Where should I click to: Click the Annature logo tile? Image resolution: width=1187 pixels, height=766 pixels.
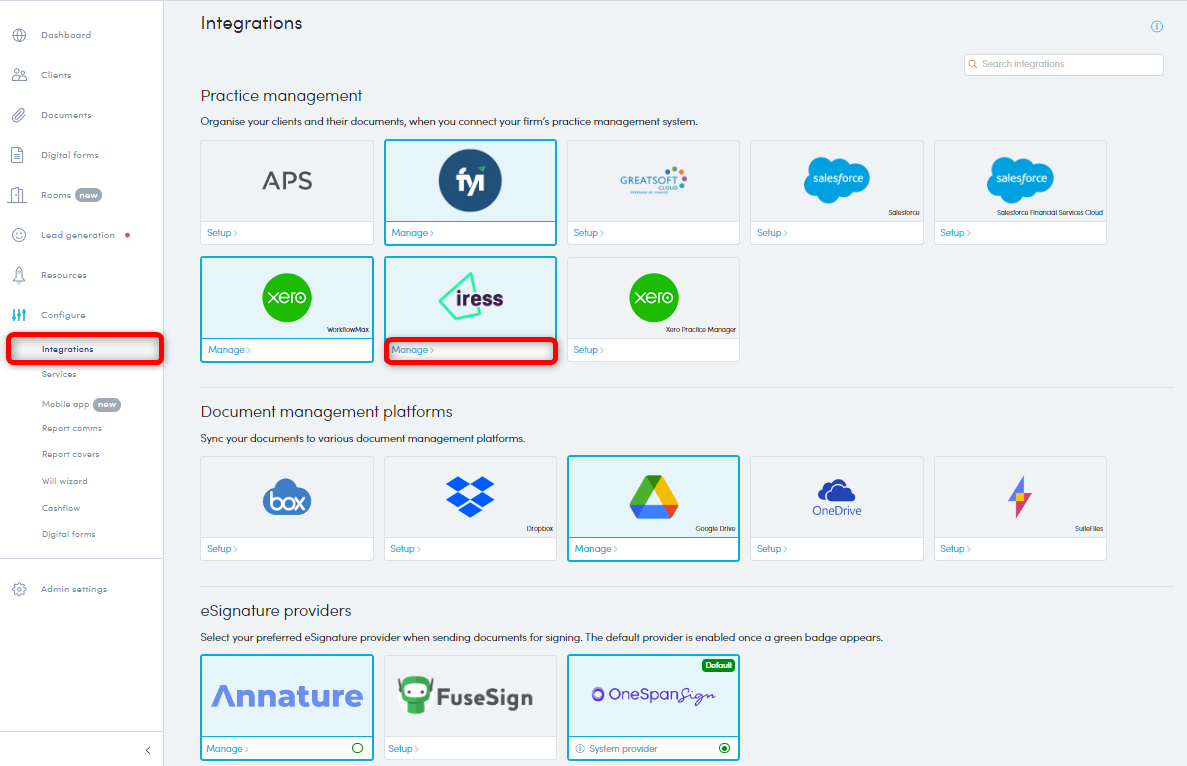pyautogui.click(x=287, y=696)
